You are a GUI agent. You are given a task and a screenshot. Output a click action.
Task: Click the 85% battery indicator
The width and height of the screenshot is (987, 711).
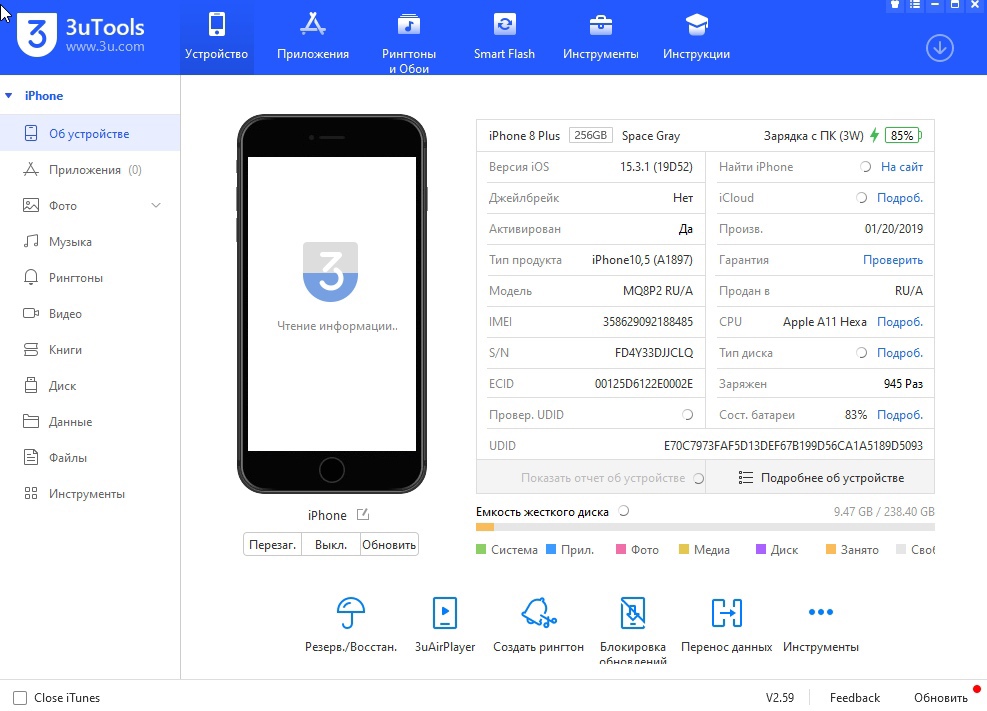coord(903,135)
